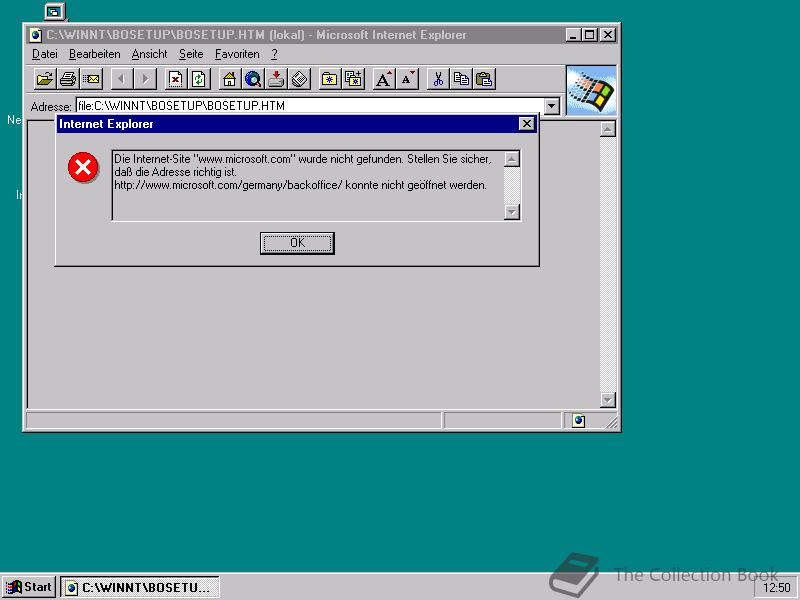
Task: Open the Datei menu
Action: click(x=45, y=54)
